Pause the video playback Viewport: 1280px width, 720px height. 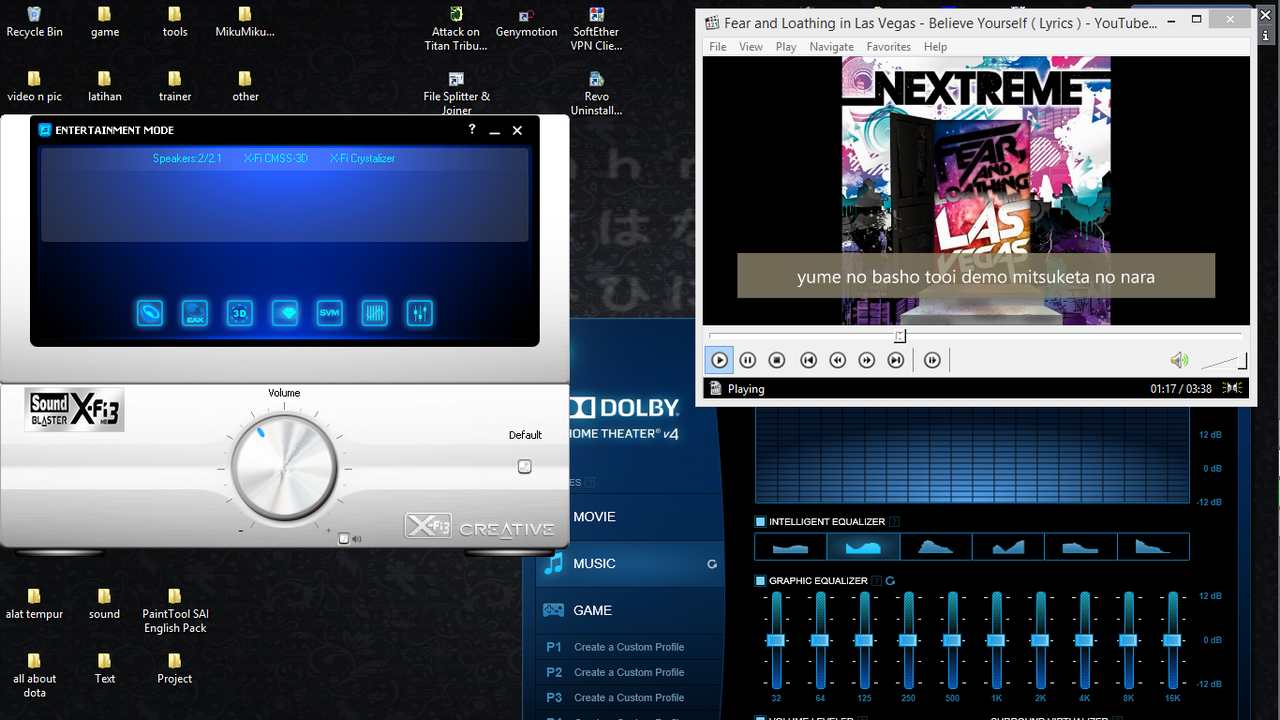[x=748, y=360]
